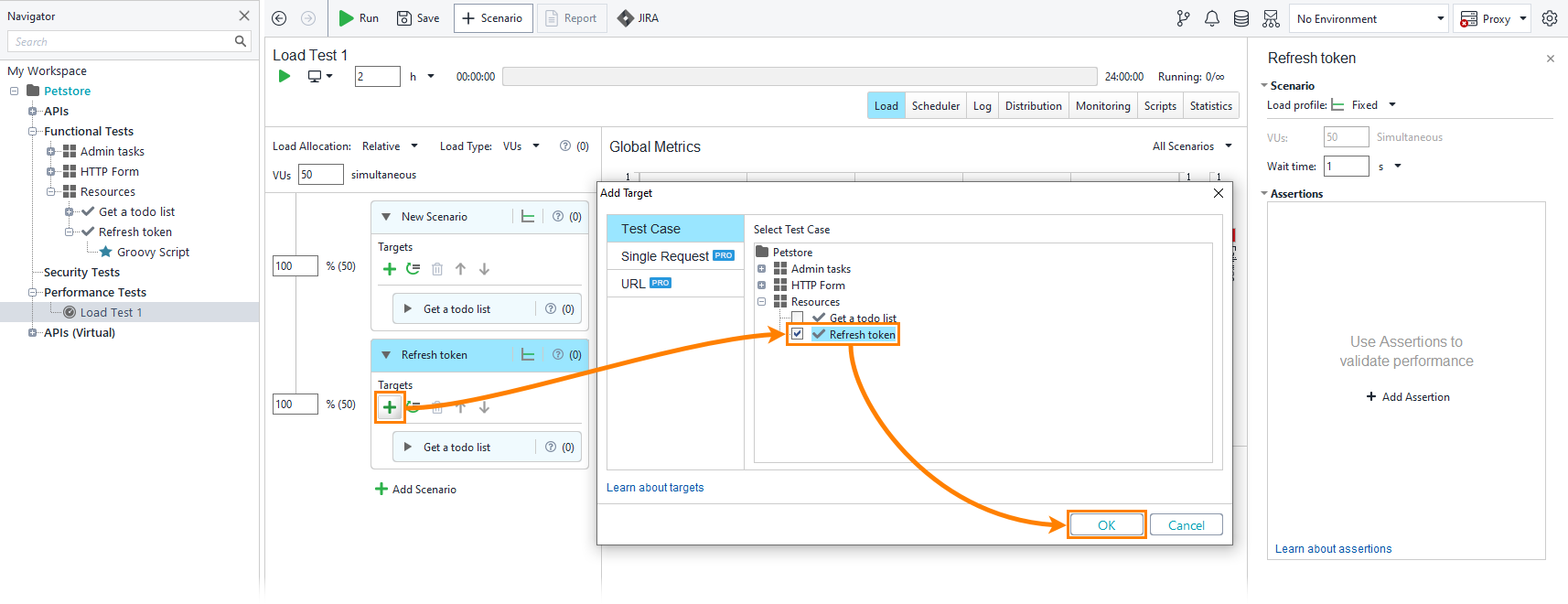
Task: Collapse the New Scenario panel
Action: (386, 217)
